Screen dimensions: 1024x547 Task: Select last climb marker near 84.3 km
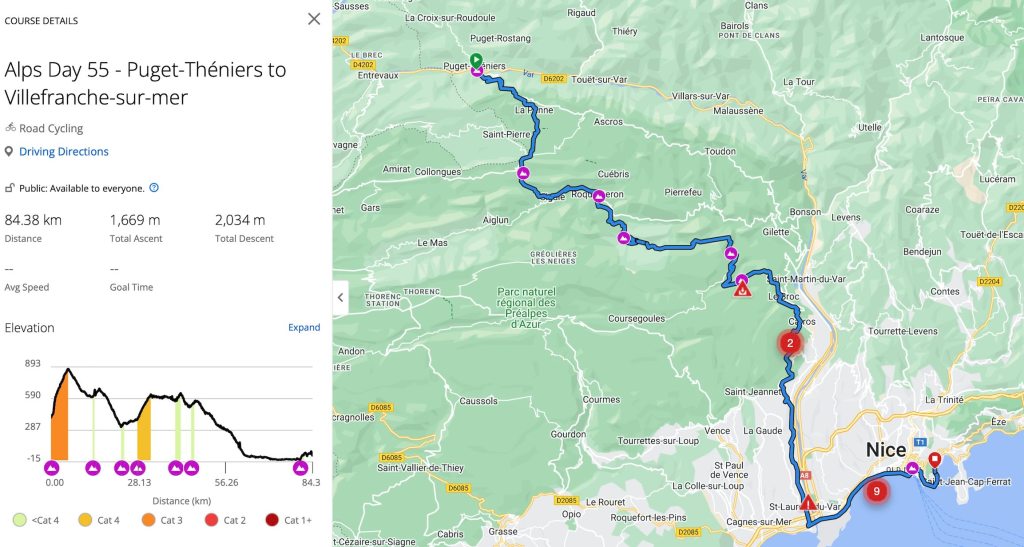pos(300,467)
